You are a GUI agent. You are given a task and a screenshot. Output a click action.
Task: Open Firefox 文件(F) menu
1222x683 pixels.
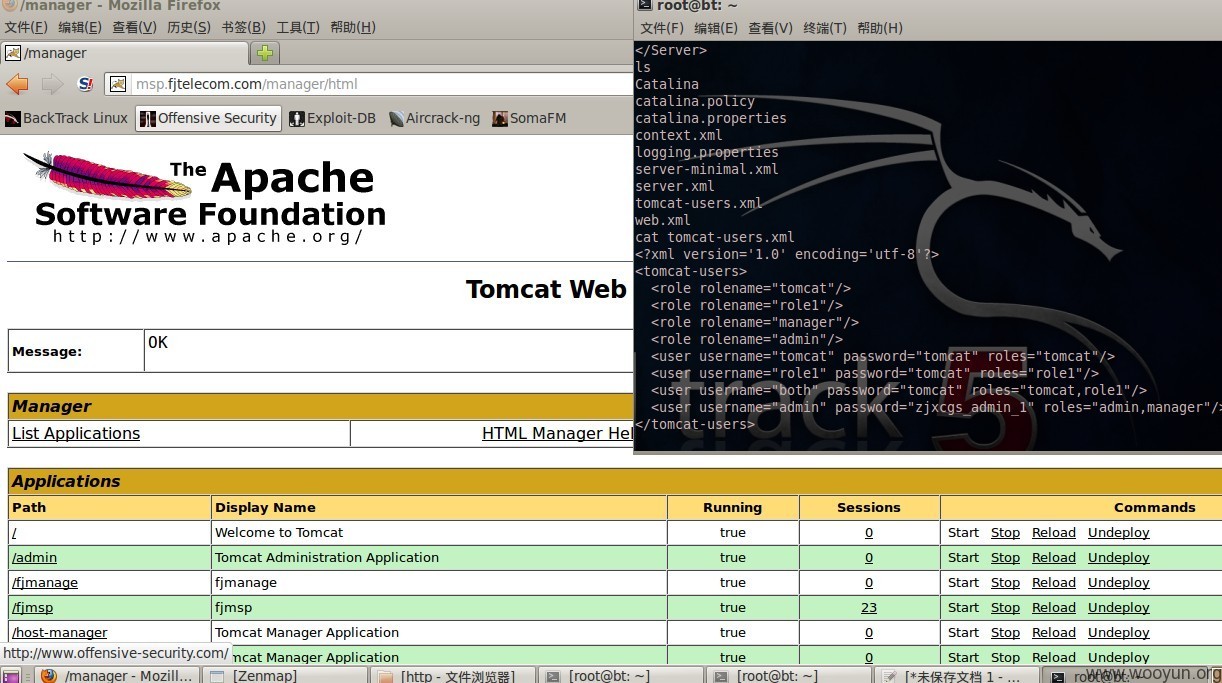(26, 27)
